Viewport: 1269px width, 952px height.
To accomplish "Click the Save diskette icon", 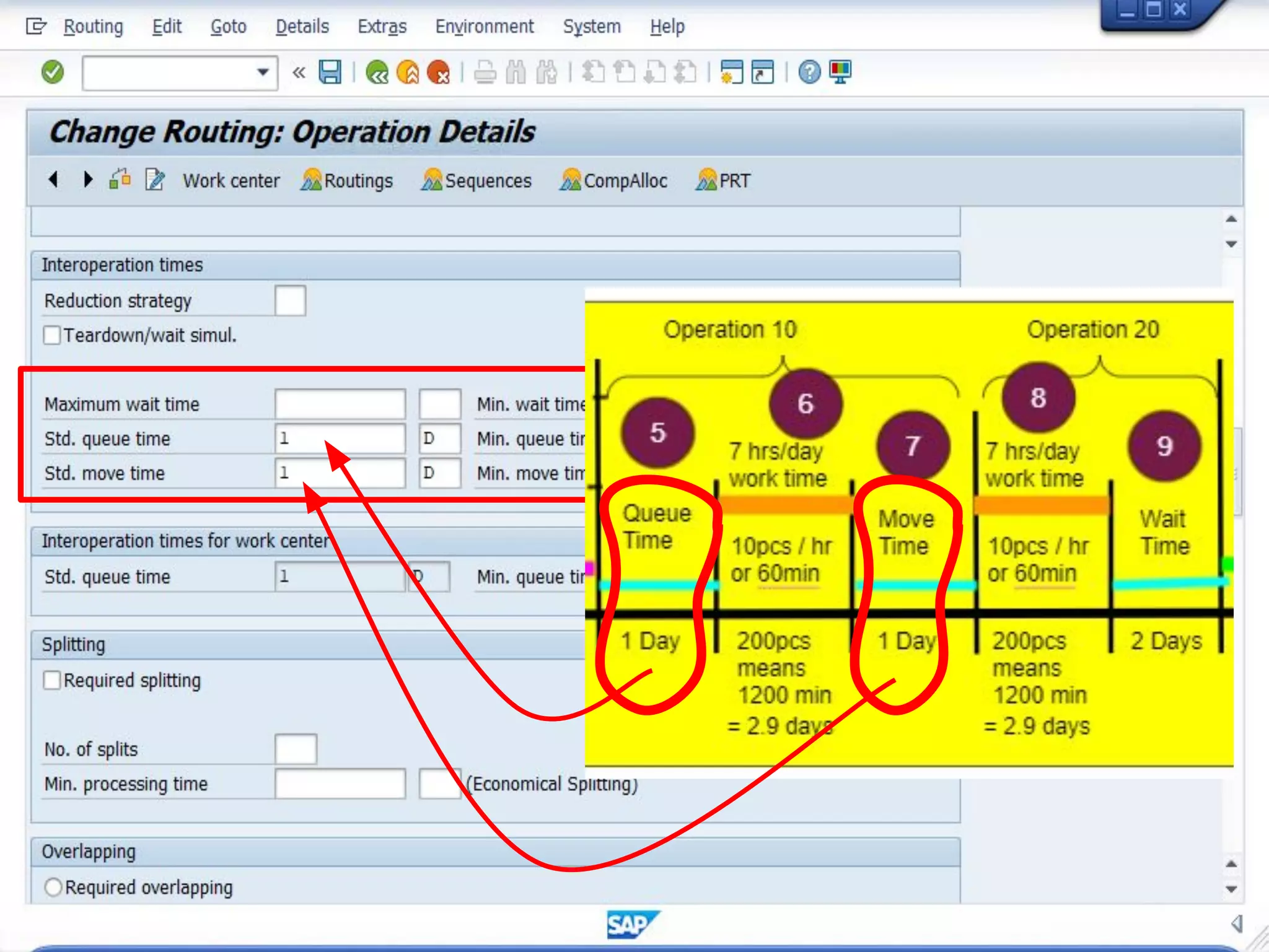I will (x=330, y=72).
